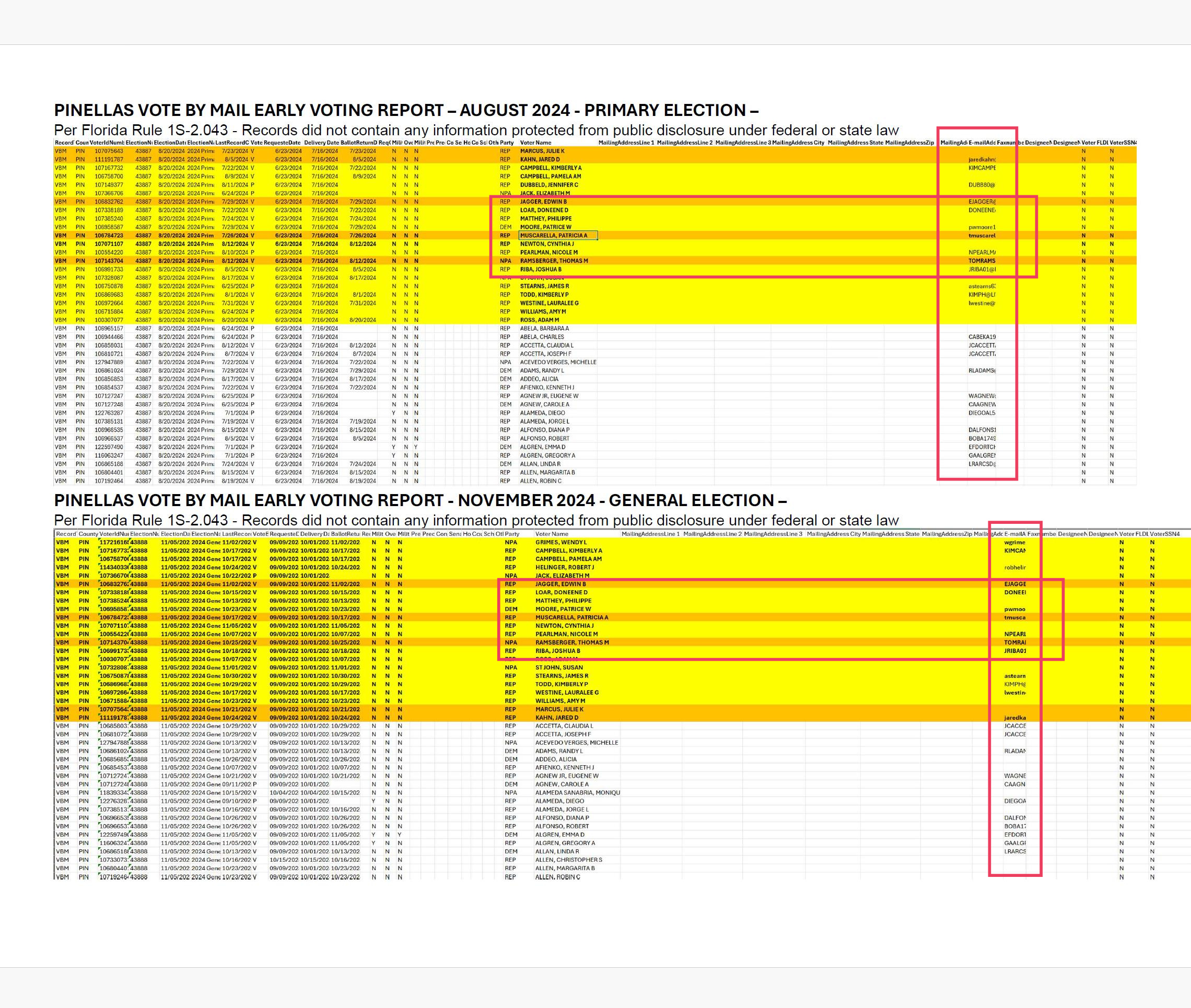Click the ALAMEDA SANABRIA, MONIQU name cell
This screenshot has width=1191, height=1008.
point(577,793)
